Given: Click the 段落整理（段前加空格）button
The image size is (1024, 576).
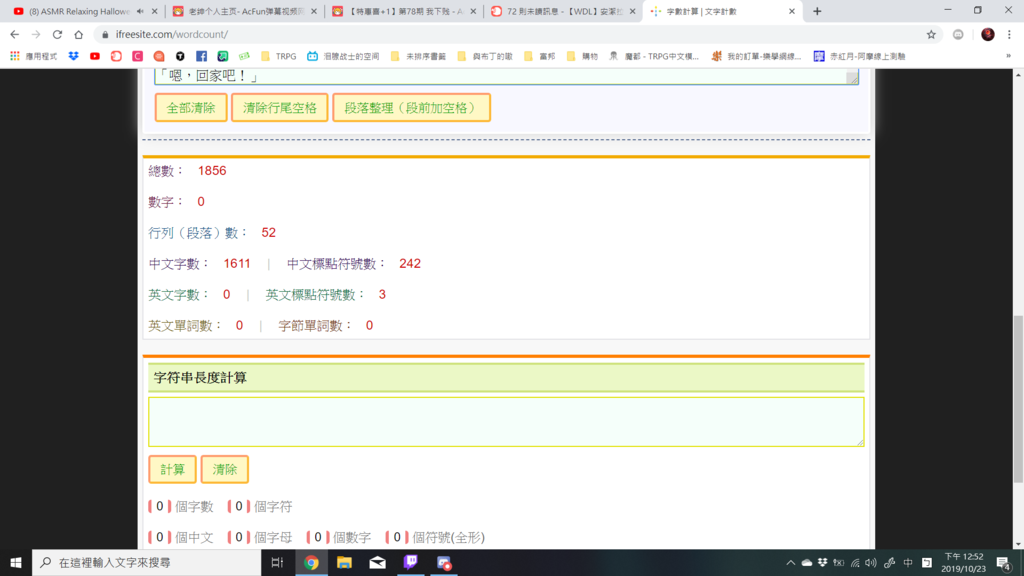Looking at the screenshot, I should click(411, 108).
